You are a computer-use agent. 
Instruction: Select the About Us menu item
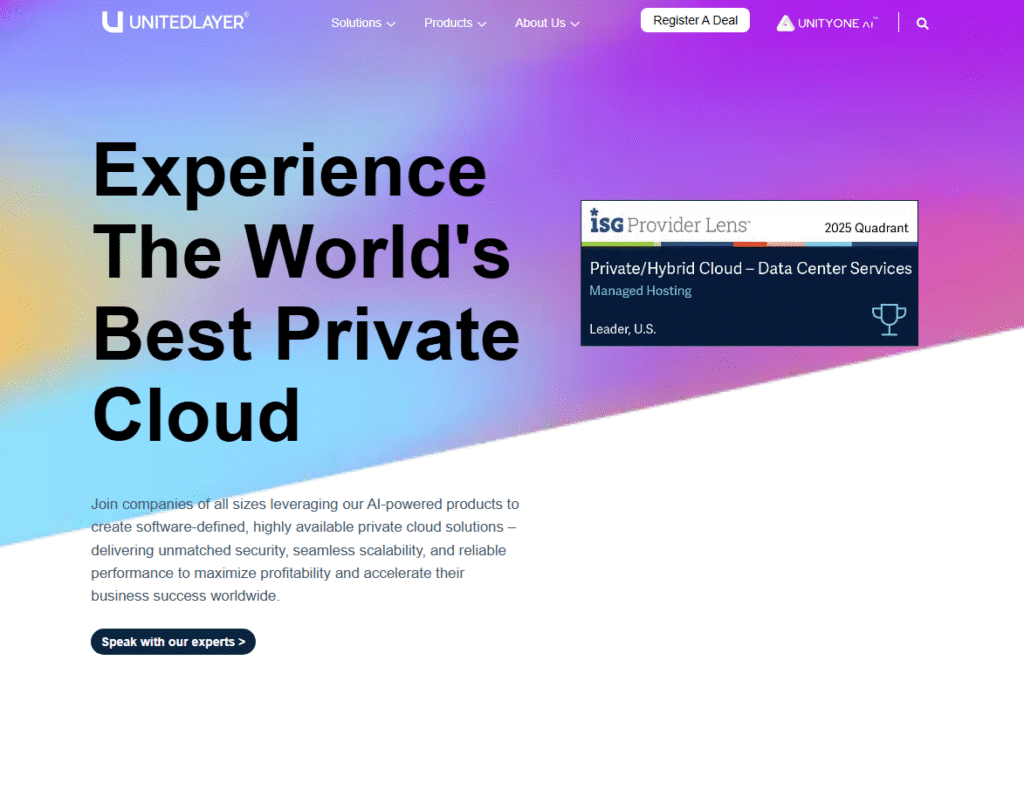coord(540,23)
